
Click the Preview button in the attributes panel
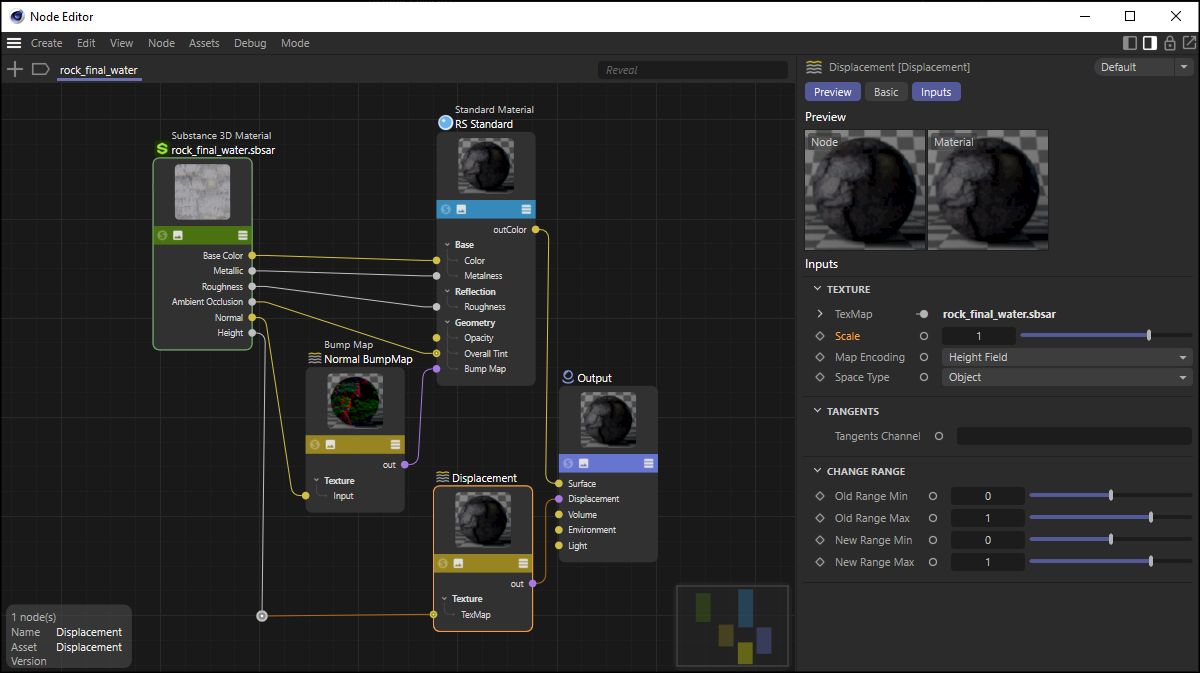tap(832, 92)
